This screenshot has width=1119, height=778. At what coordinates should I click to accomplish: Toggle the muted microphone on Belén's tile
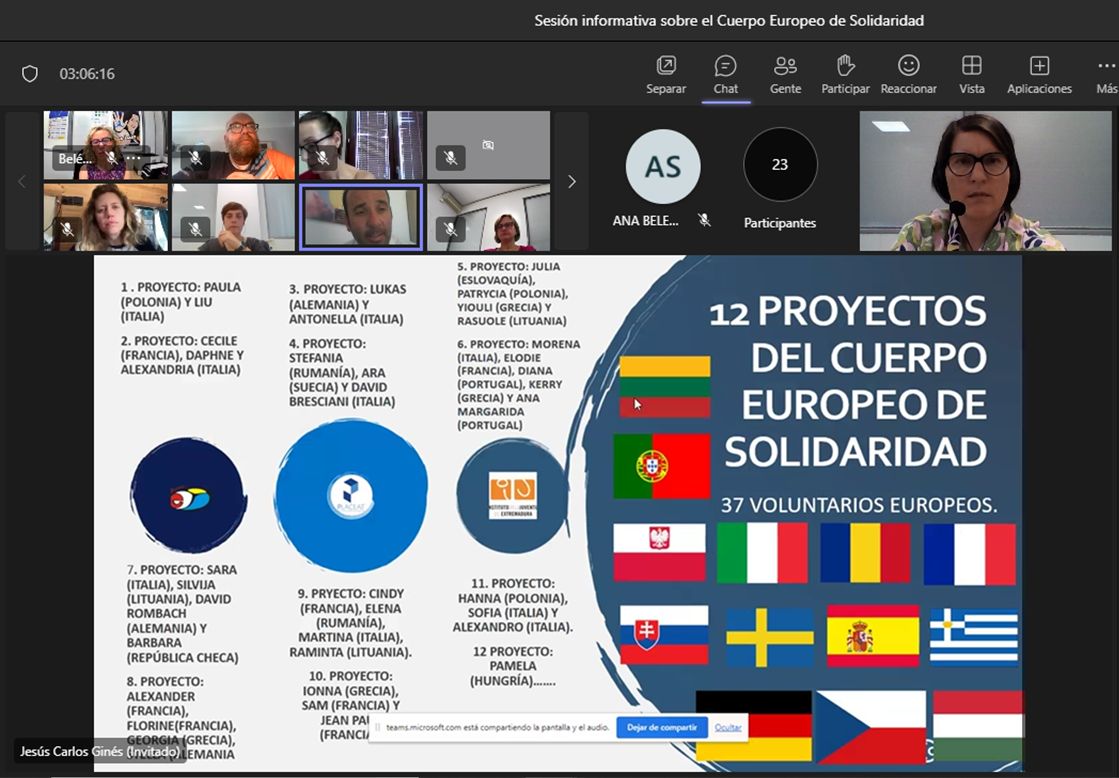pyautogui.click(x=112, y=159)
